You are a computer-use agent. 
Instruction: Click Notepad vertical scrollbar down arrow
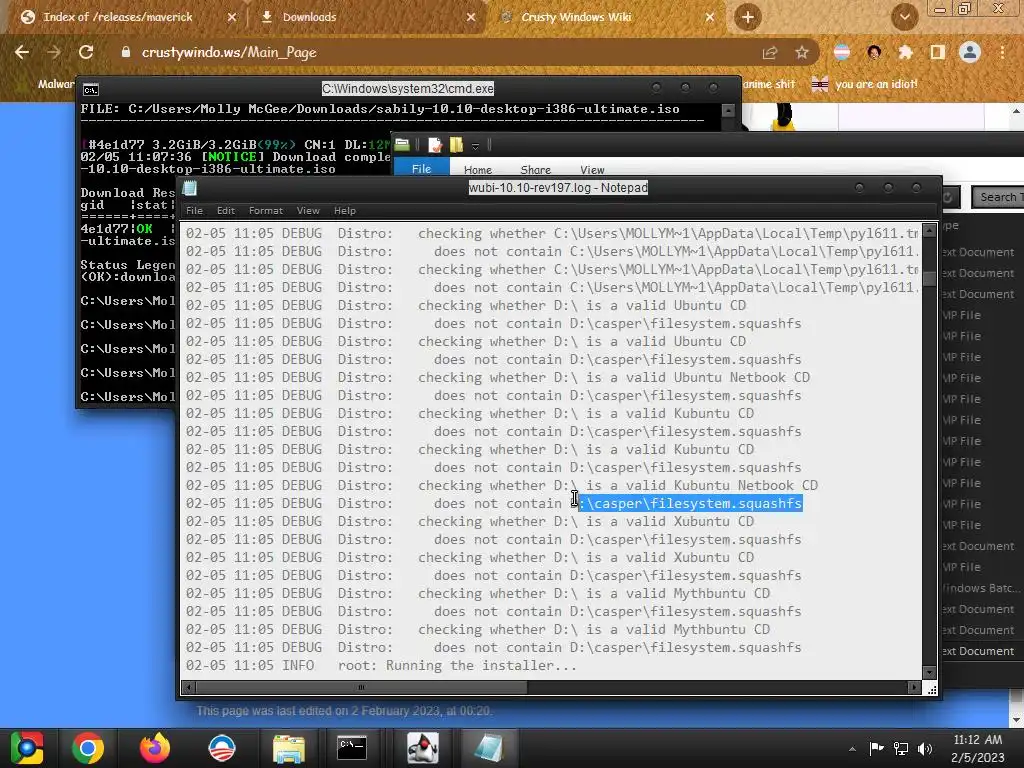(x=929, y=672)
